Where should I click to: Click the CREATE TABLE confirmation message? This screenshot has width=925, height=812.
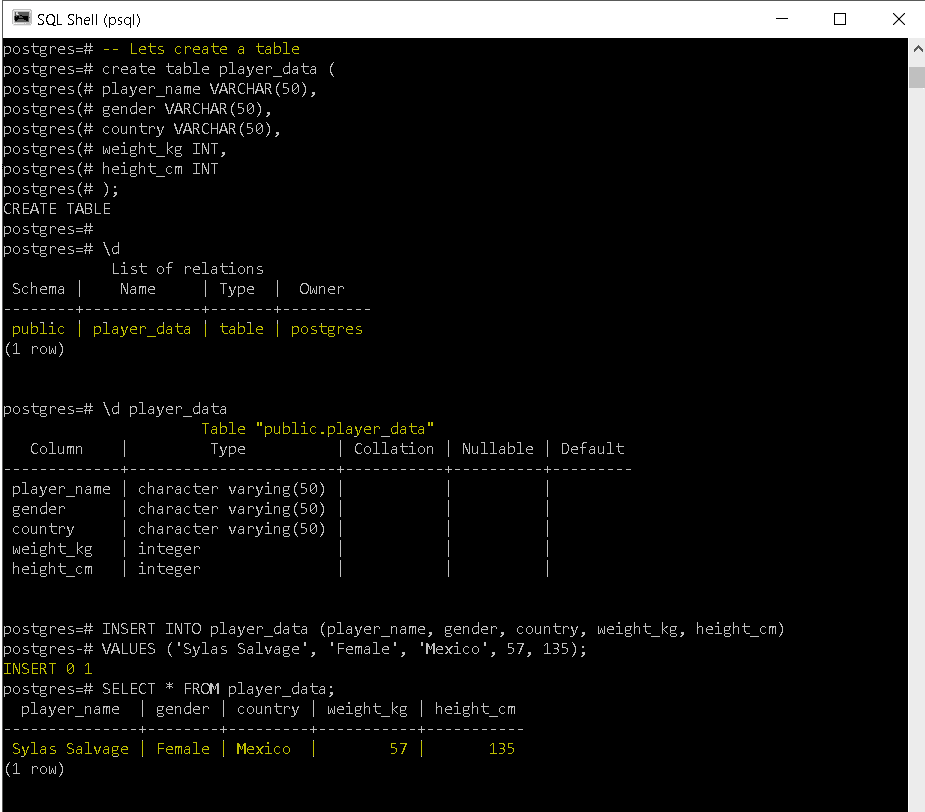point(56,208)
